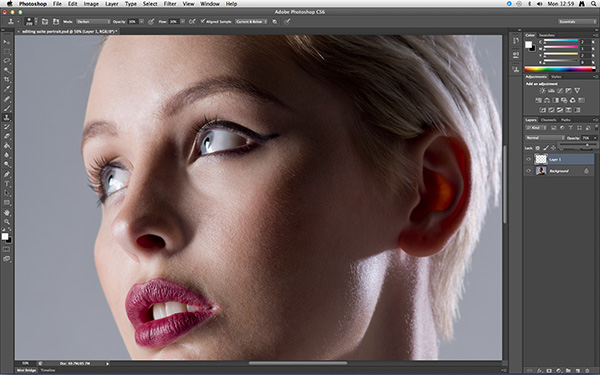Click the foreground color swatch in Color panel

click(528, 44)
